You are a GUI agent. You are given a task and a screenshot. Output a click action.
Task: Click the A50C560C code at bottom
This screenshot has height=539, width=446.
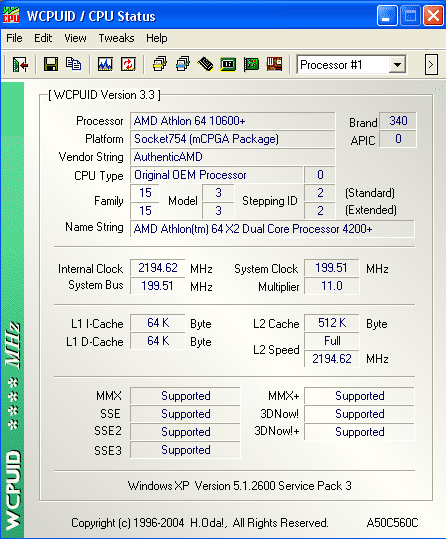click(392, 523)
